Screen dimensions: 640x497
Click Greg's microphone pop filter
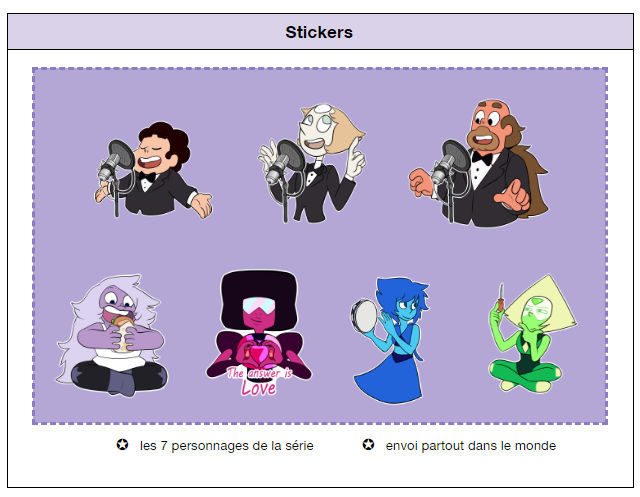457,154
